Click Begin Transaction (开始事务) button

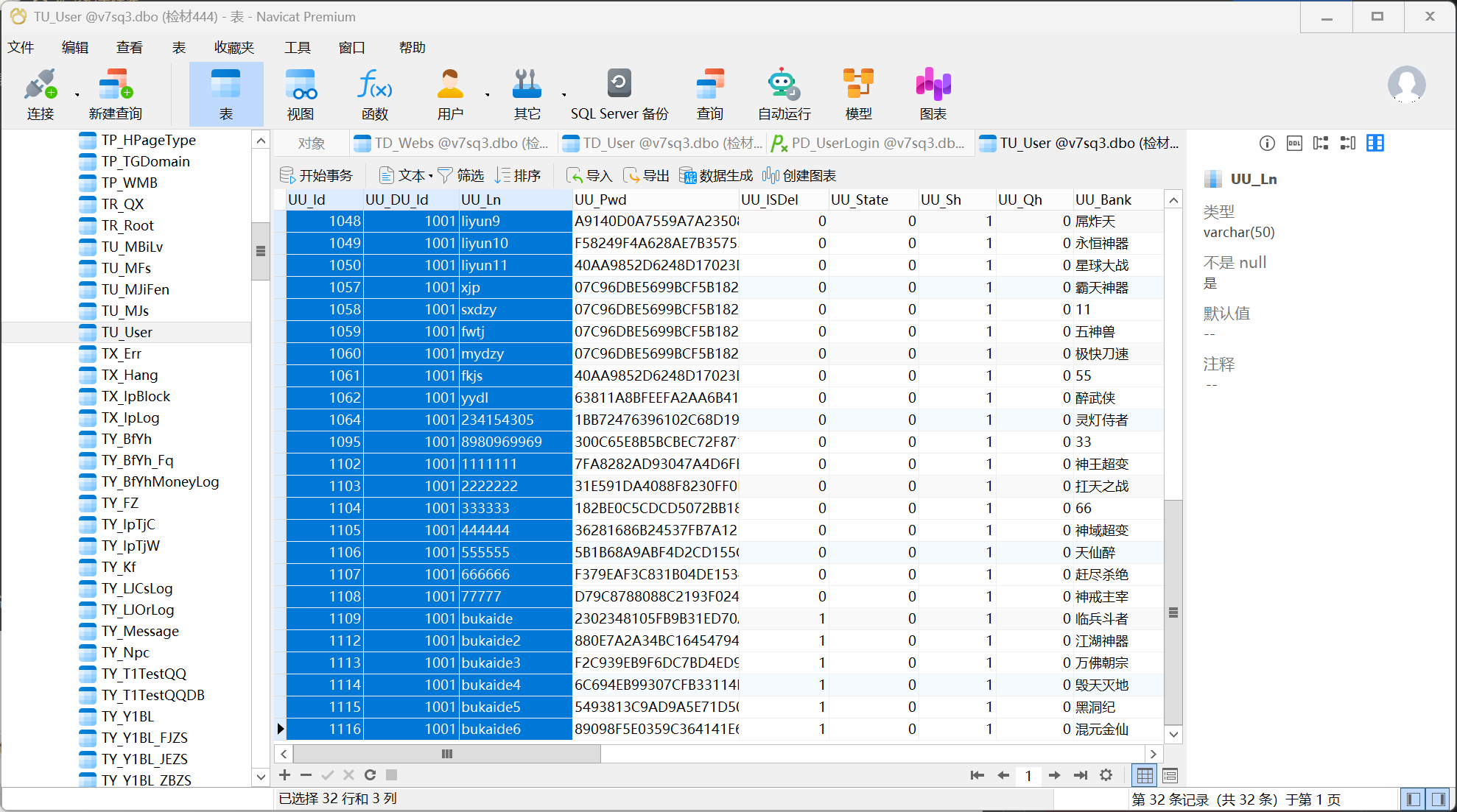point(317,176)
